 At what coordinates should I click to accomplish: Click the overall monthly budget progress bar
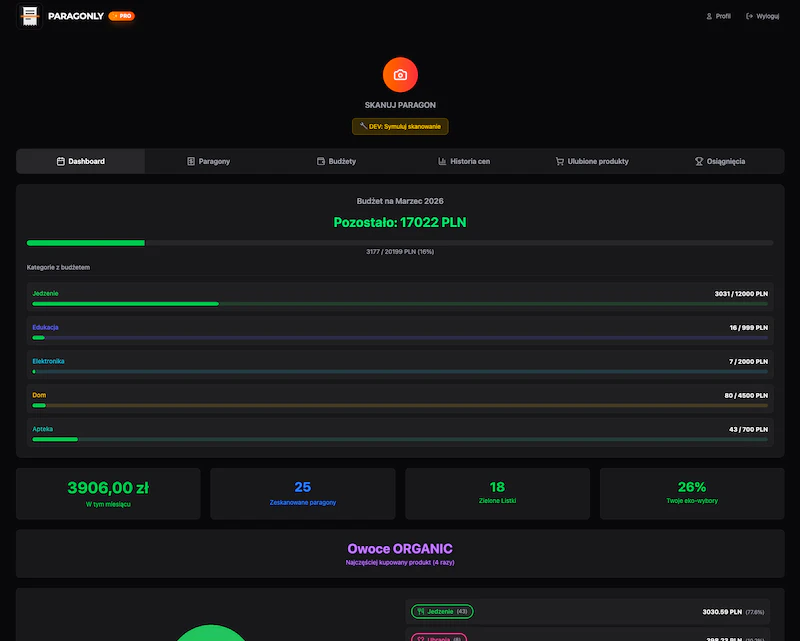coord(400,243)
